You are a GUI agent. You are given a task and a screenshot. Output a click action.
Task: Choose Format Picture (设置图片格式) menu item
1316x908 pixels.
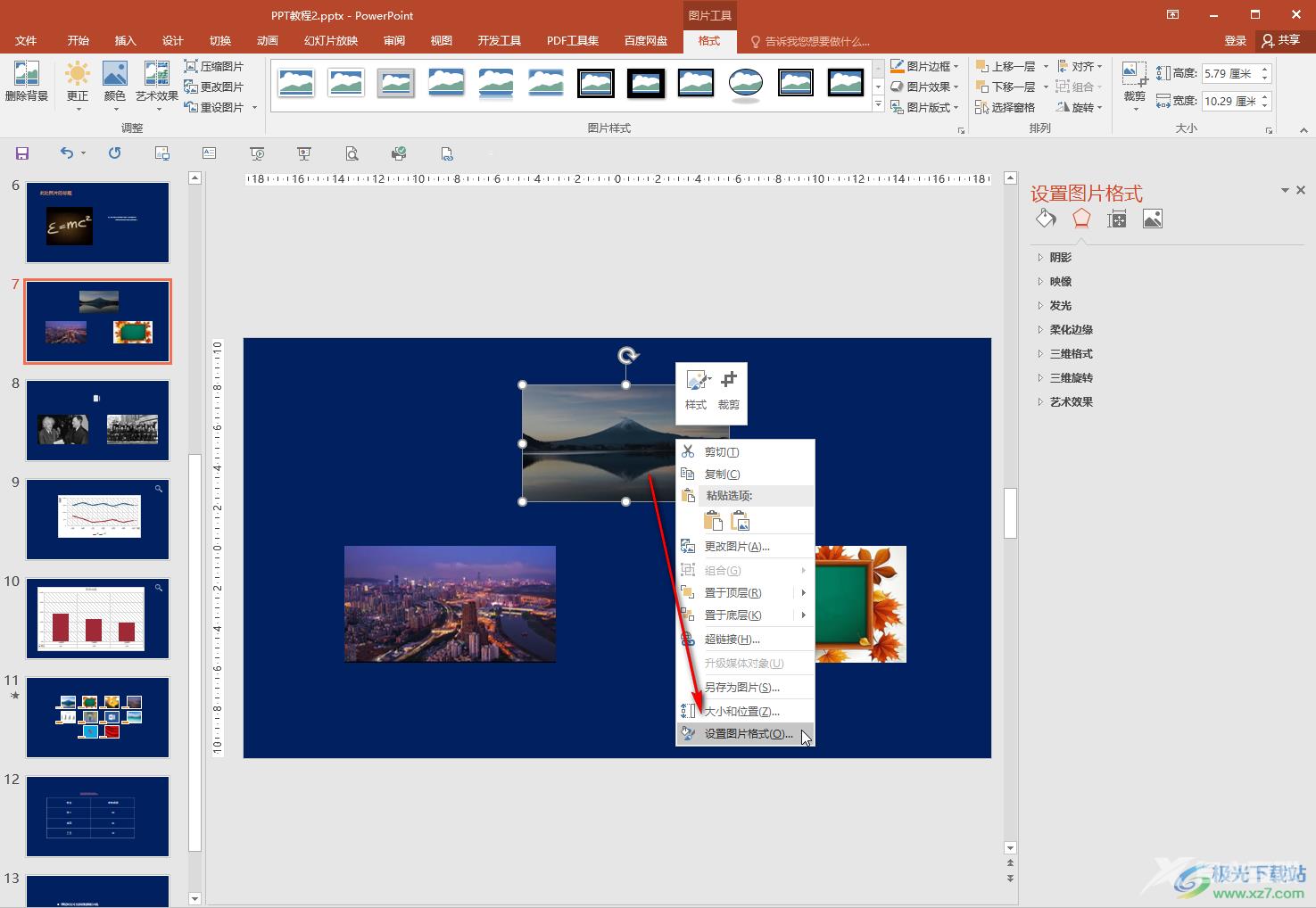click(x=745, y=733)
